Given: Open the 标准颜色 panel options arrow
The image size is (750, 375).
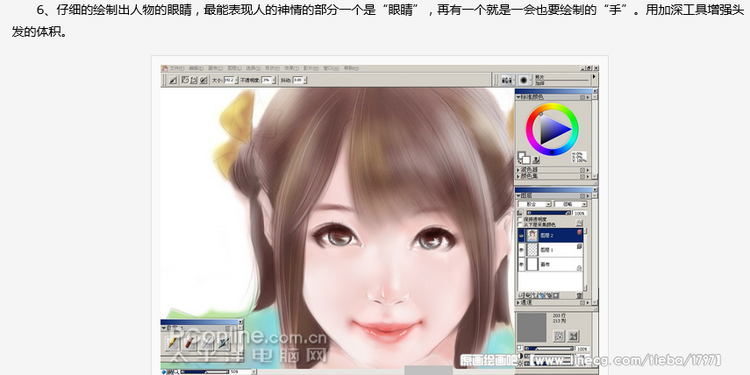Looking at the screenshot, I should click(x=588, y=97).
